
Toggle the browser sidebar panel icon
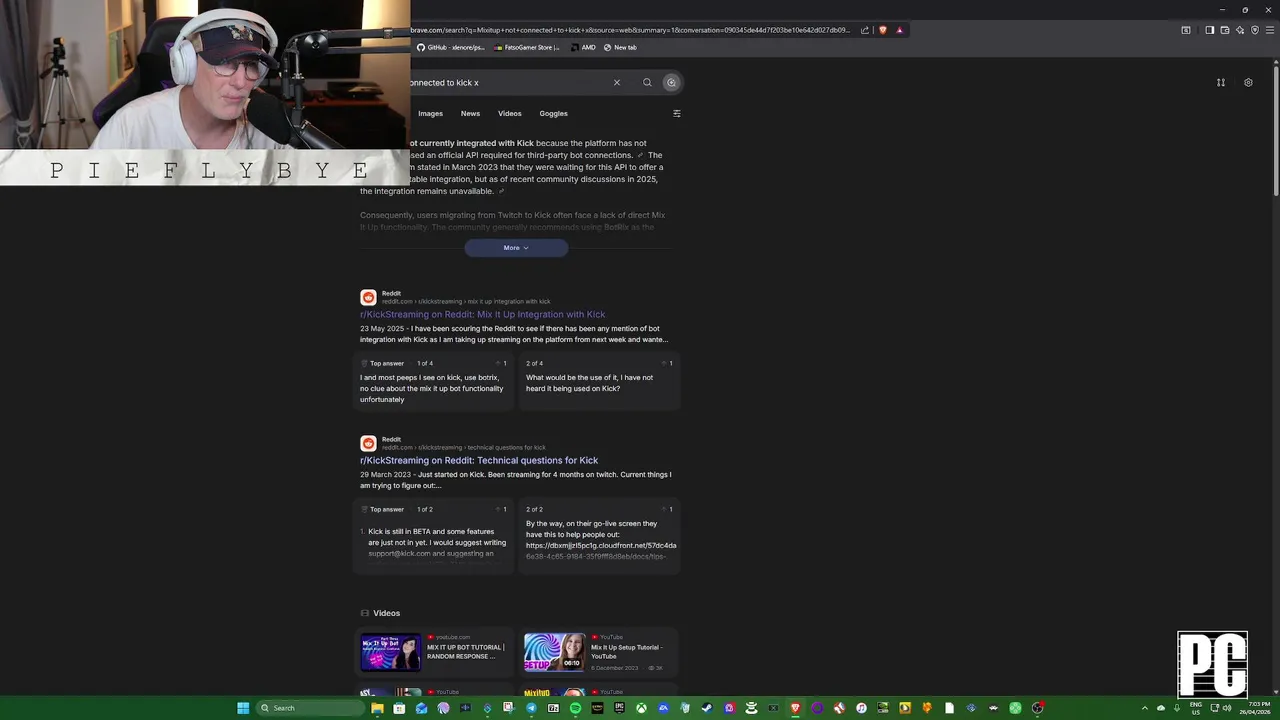(1210, 30)
